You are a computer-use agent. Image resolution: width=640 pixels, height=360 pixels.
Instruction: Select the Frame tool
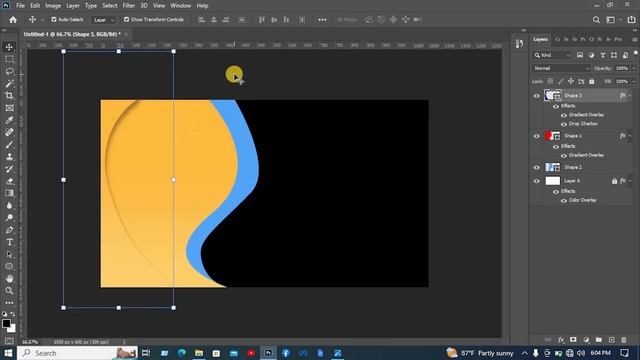tap(9, 108)
